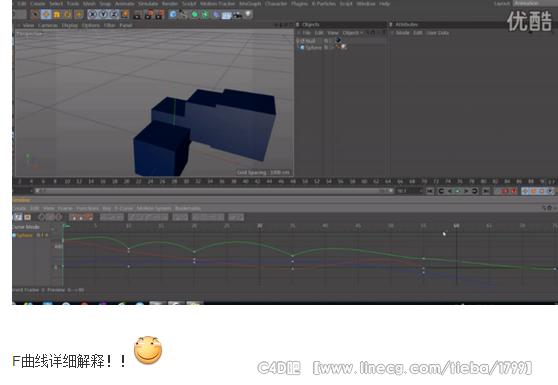Image resolution: width=558 pixels, height=385 pixels.
Task: Expand the Null object in Objects panel
Action: coord(299,41)
